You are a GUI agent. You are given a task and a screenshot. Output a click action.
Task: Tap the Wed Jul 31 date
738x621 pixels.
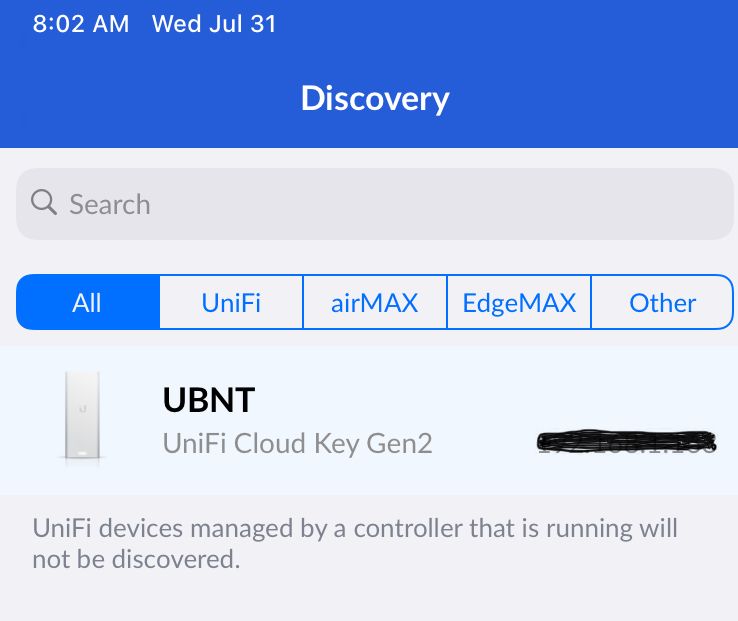tap(213, 24)
